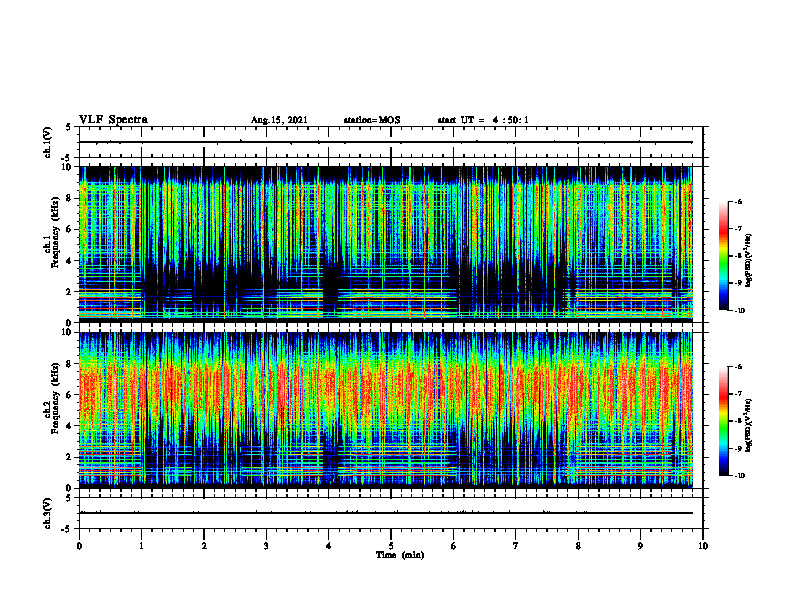
Task: Click time-axis tick label "10"
Action: click(x=703, y=546)
